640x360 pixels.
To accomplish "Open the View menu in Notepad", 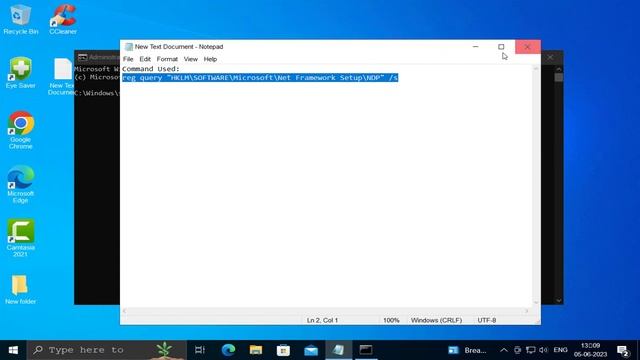I will point(191,59).
